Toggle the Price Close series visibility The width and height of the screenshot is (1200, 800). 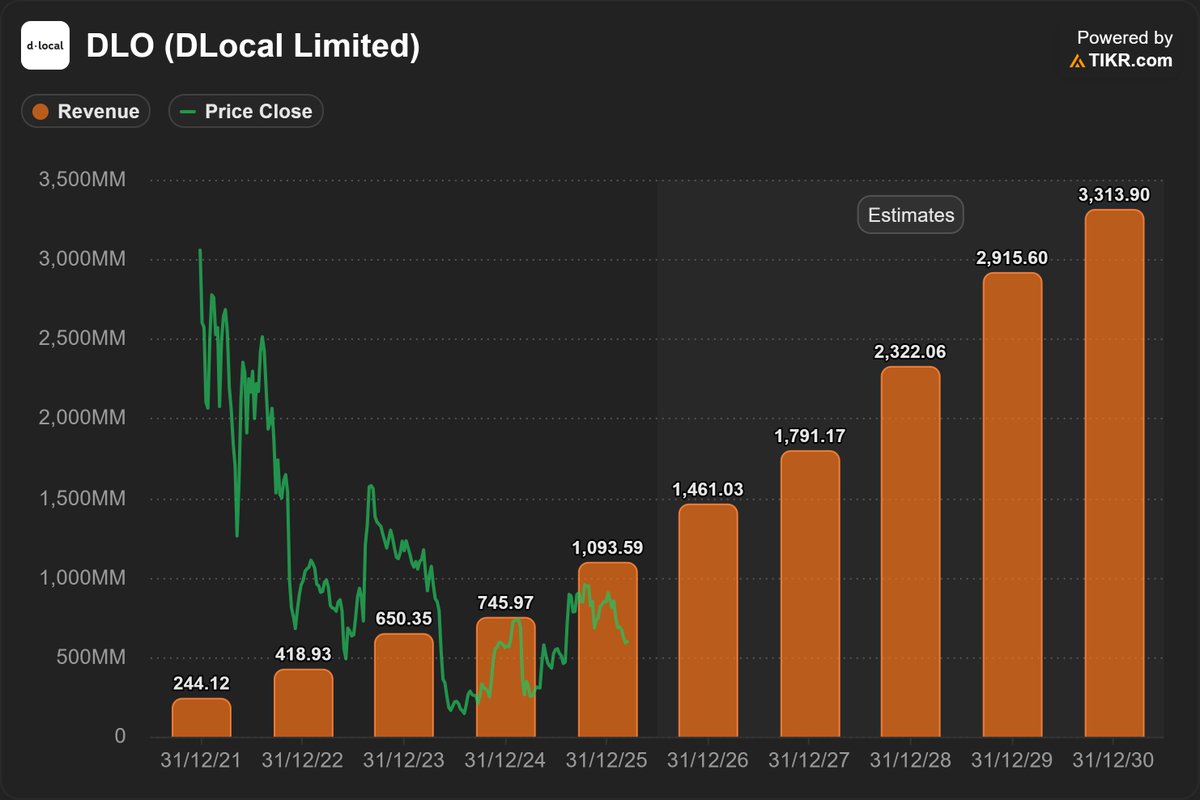[x=245, y=111]
